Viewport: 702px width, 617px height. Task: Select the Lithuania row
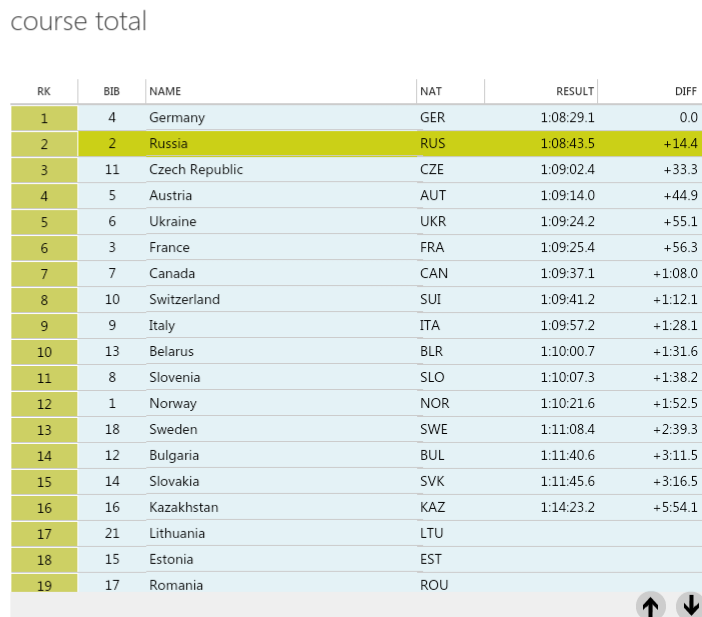[356, 533]
